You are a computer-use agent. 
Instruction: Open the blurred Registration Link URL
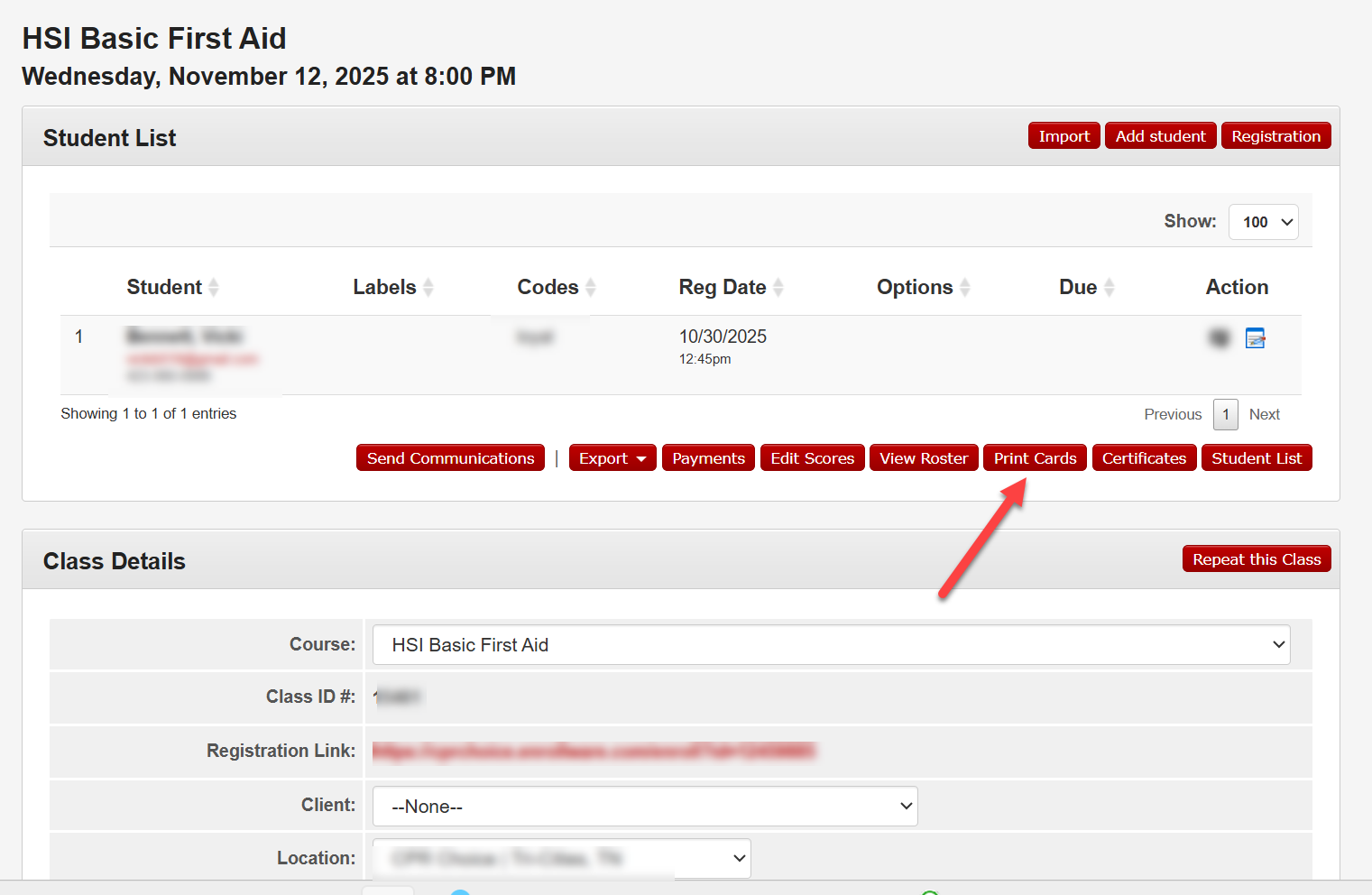click(594, 751)
